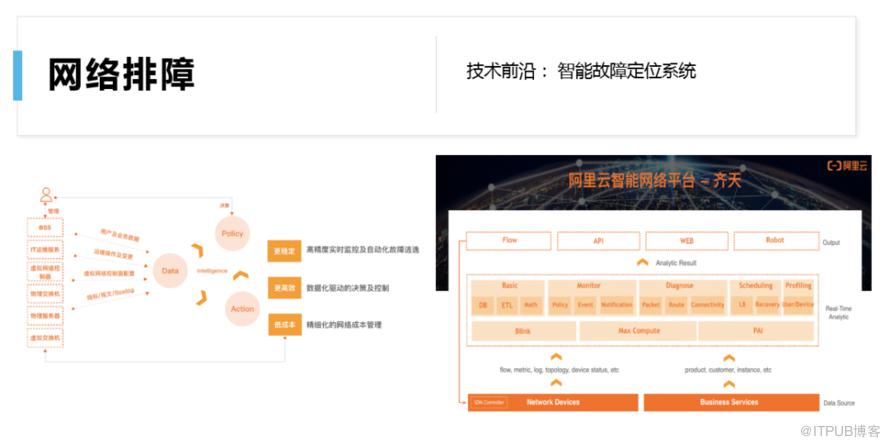Select the Action circle node
This screenshot has height=446, width=890.
click(x=242, y=309)
